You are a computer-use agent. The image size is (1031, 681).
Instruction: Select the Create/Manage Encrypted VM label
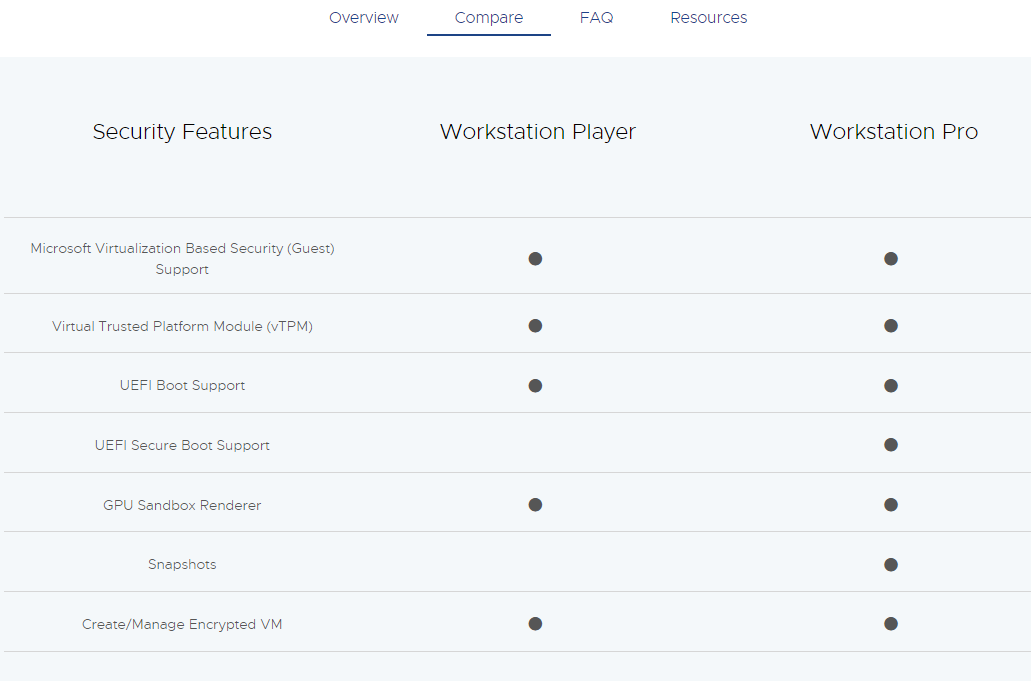click(x=182, y=624)
